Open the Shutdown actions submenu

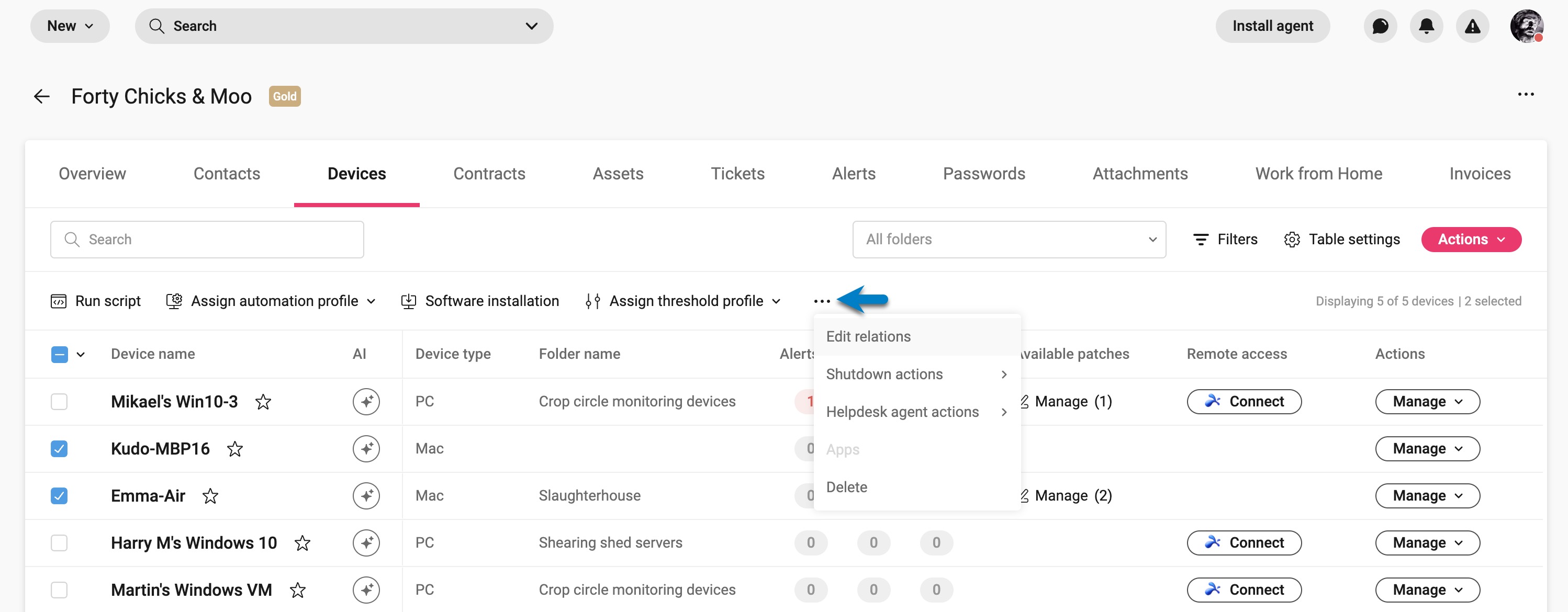point(917,374)
